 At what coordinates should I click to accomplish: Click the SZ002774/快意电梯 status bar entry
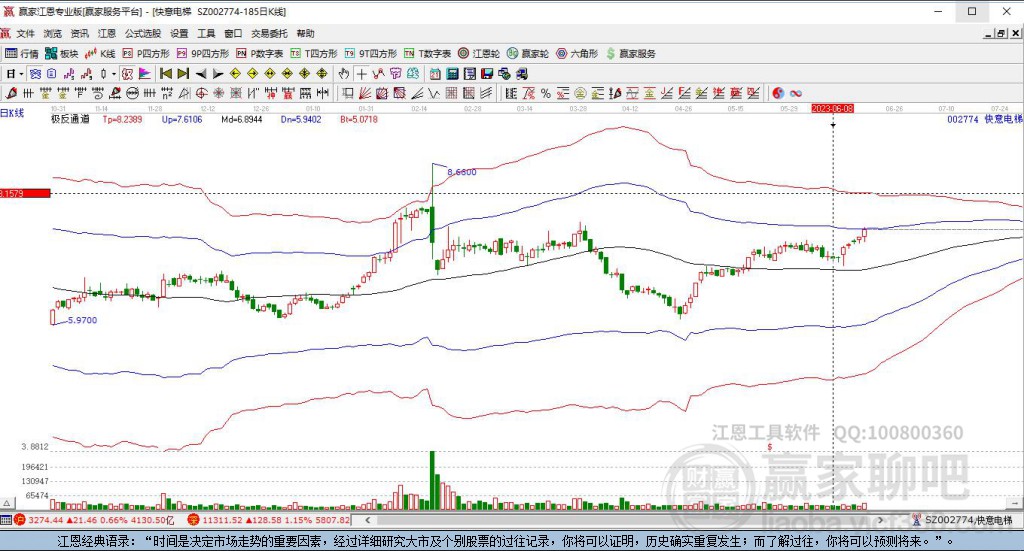[962, 520]
